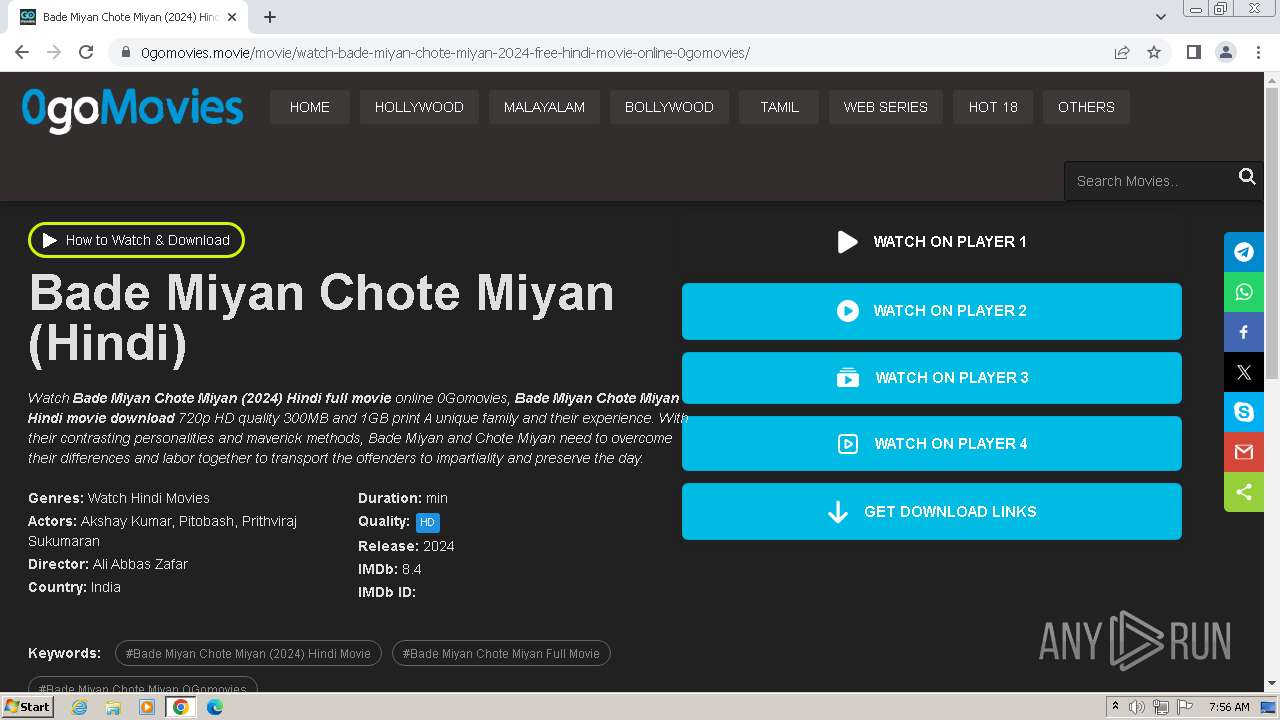
Task: Click the Windows Start button
Action: click(x=28, y=707)
